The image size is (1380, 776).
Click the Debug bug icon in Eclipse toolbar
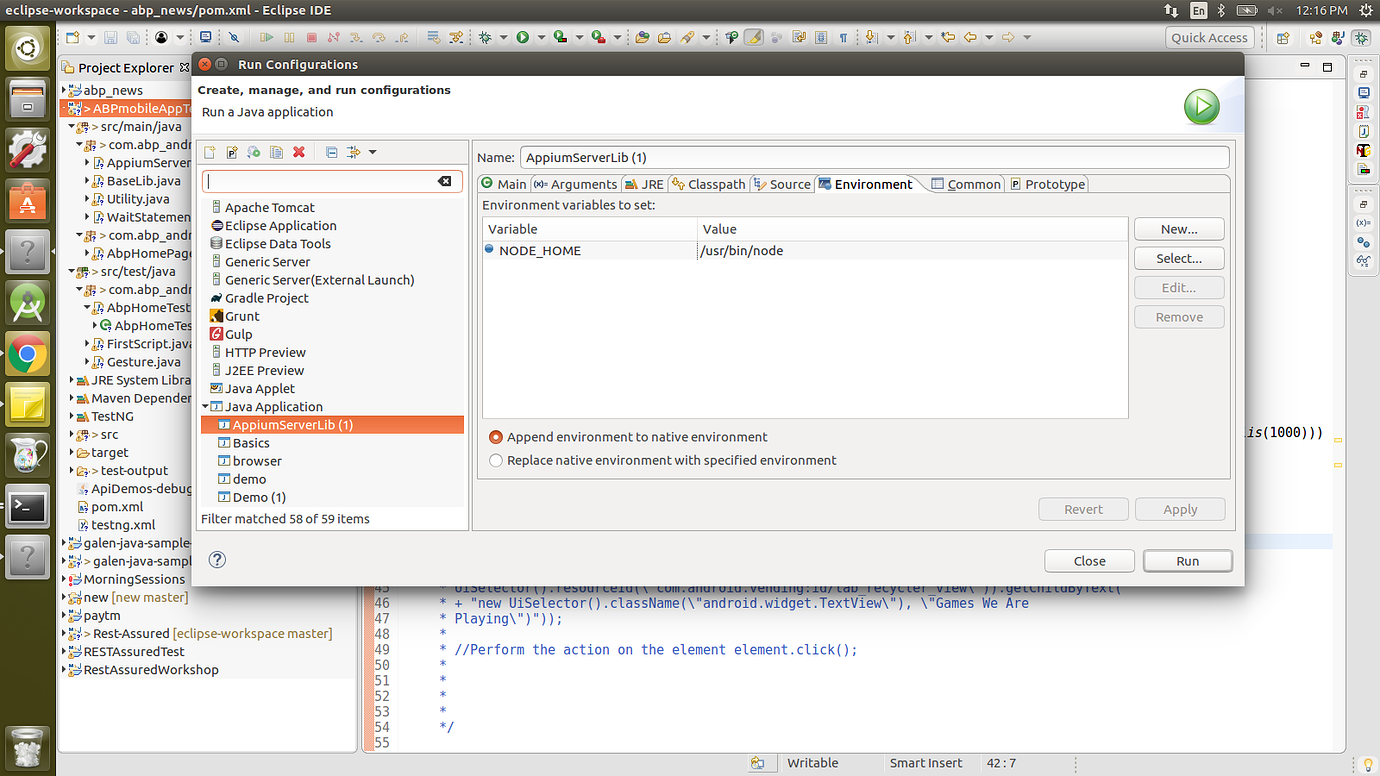[x=485, y=38]
